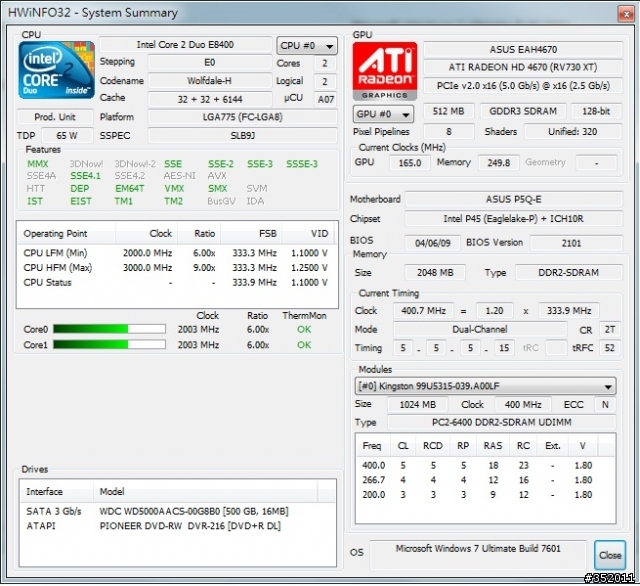Click the Operating Point column header

click(66, 234)
